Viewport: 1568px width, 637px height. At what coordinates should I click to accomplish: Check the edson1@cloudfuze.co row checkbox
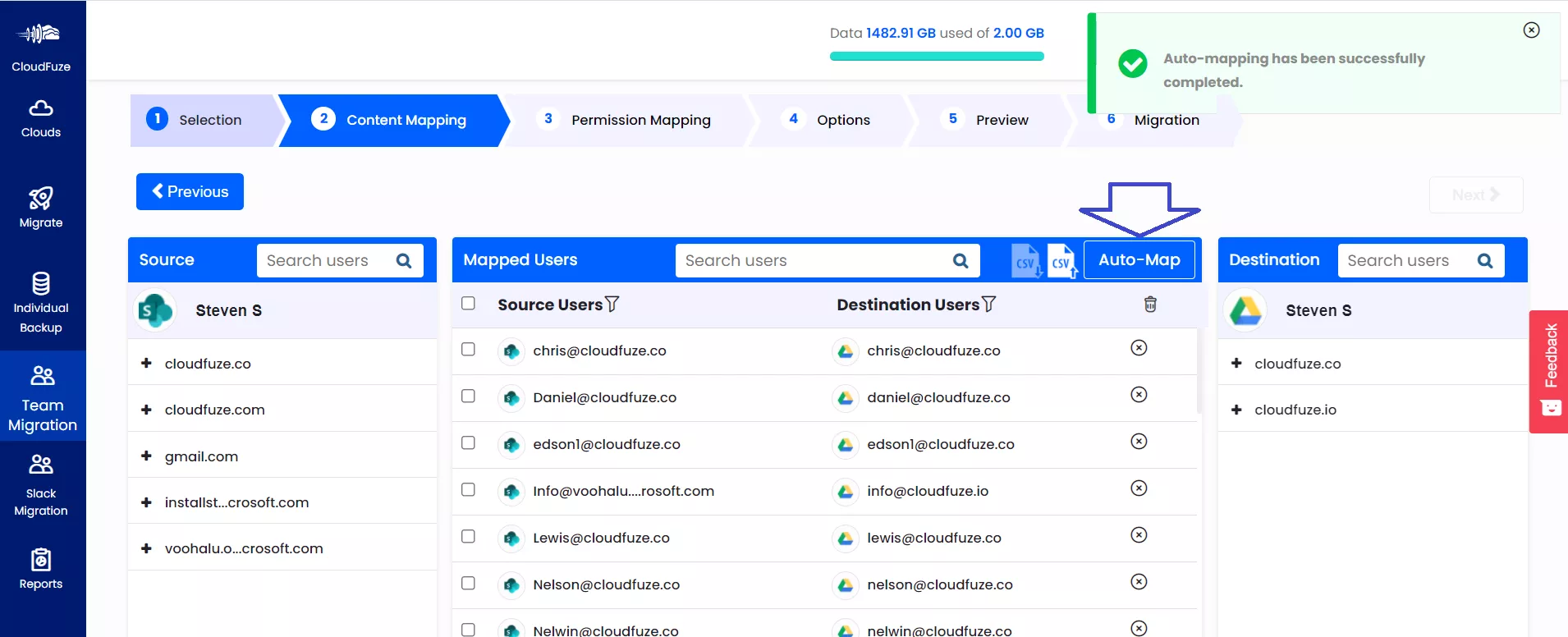pos(468,442)
